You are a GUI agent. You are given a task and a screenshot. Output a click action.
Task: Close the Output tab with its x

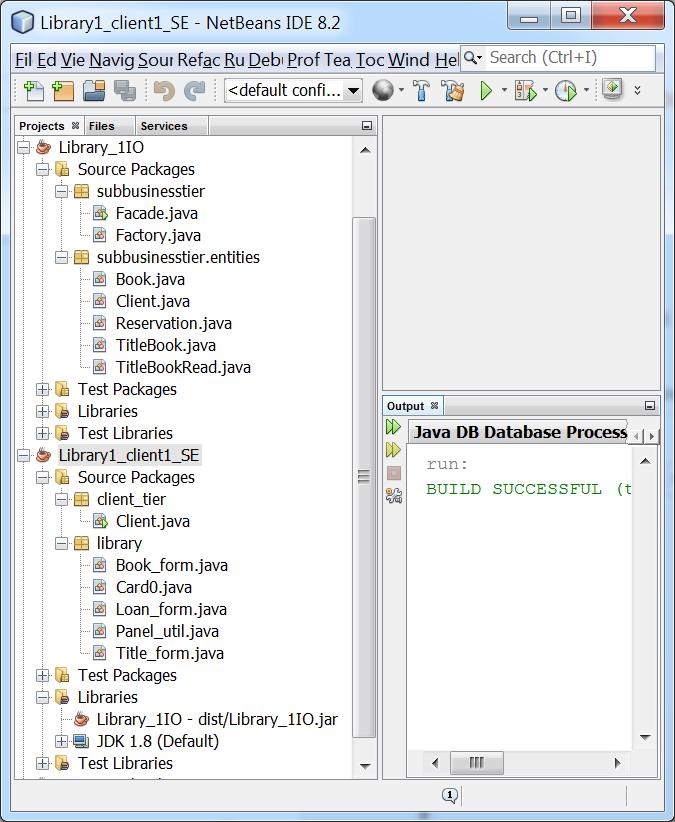pyautogui.click(x=434, y=405)
